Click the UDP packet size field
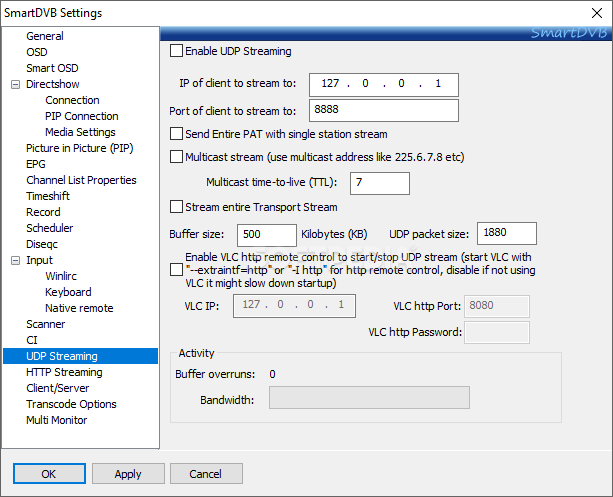 coord(507,233)
